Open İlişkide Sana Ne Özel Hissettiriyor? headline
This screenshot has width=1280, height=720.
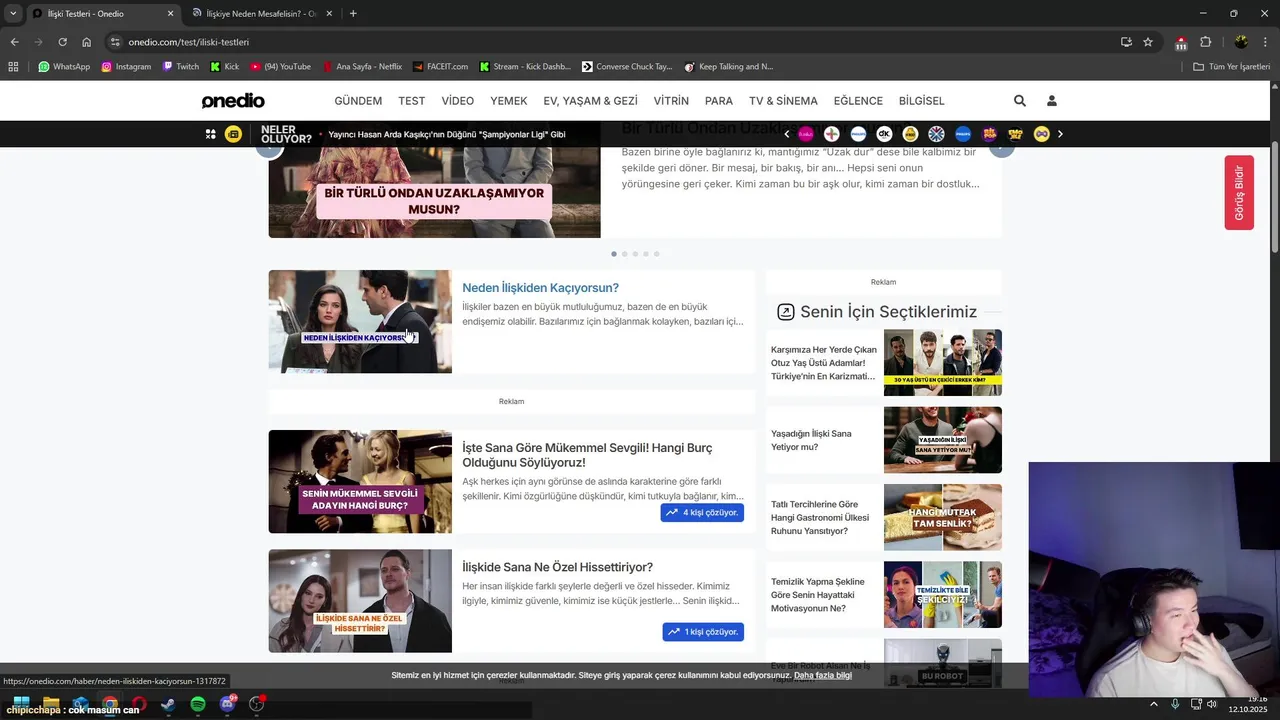click(557, 567)
